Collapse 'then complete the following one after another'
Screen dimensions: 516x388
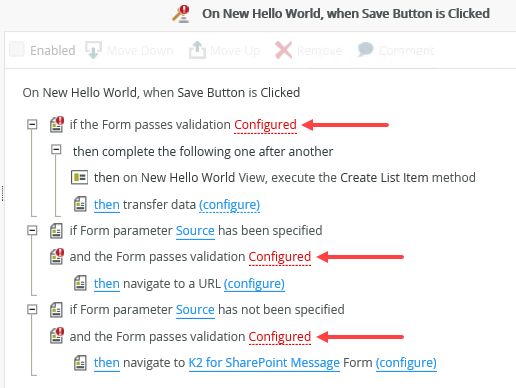[56, 150]
